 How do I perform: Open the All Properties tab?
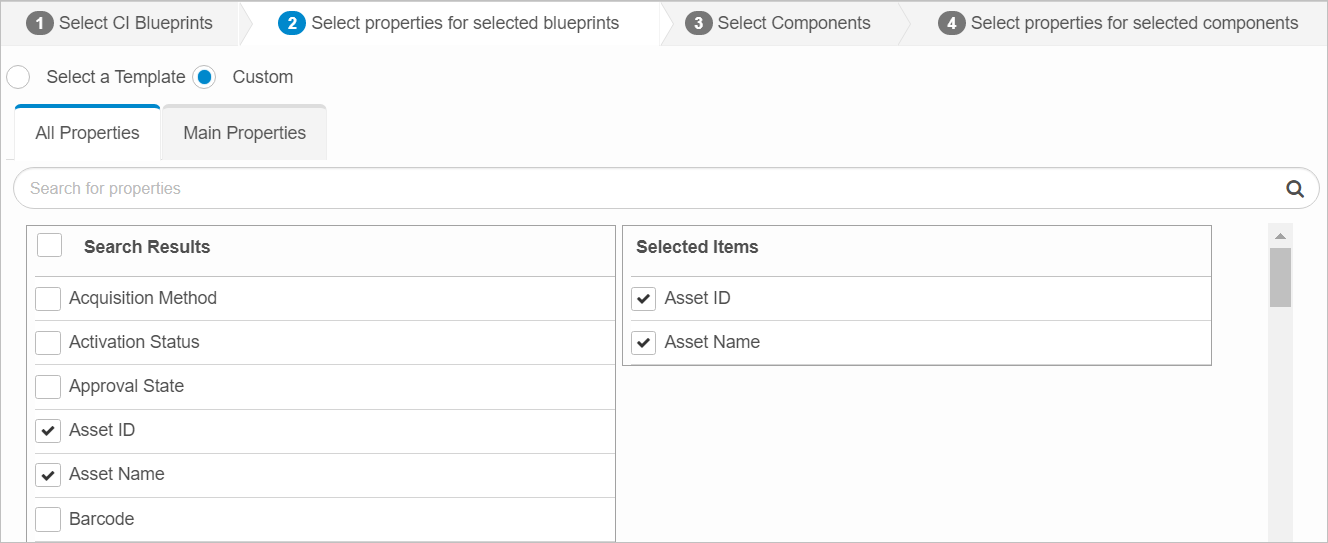[x=87, y=133]
